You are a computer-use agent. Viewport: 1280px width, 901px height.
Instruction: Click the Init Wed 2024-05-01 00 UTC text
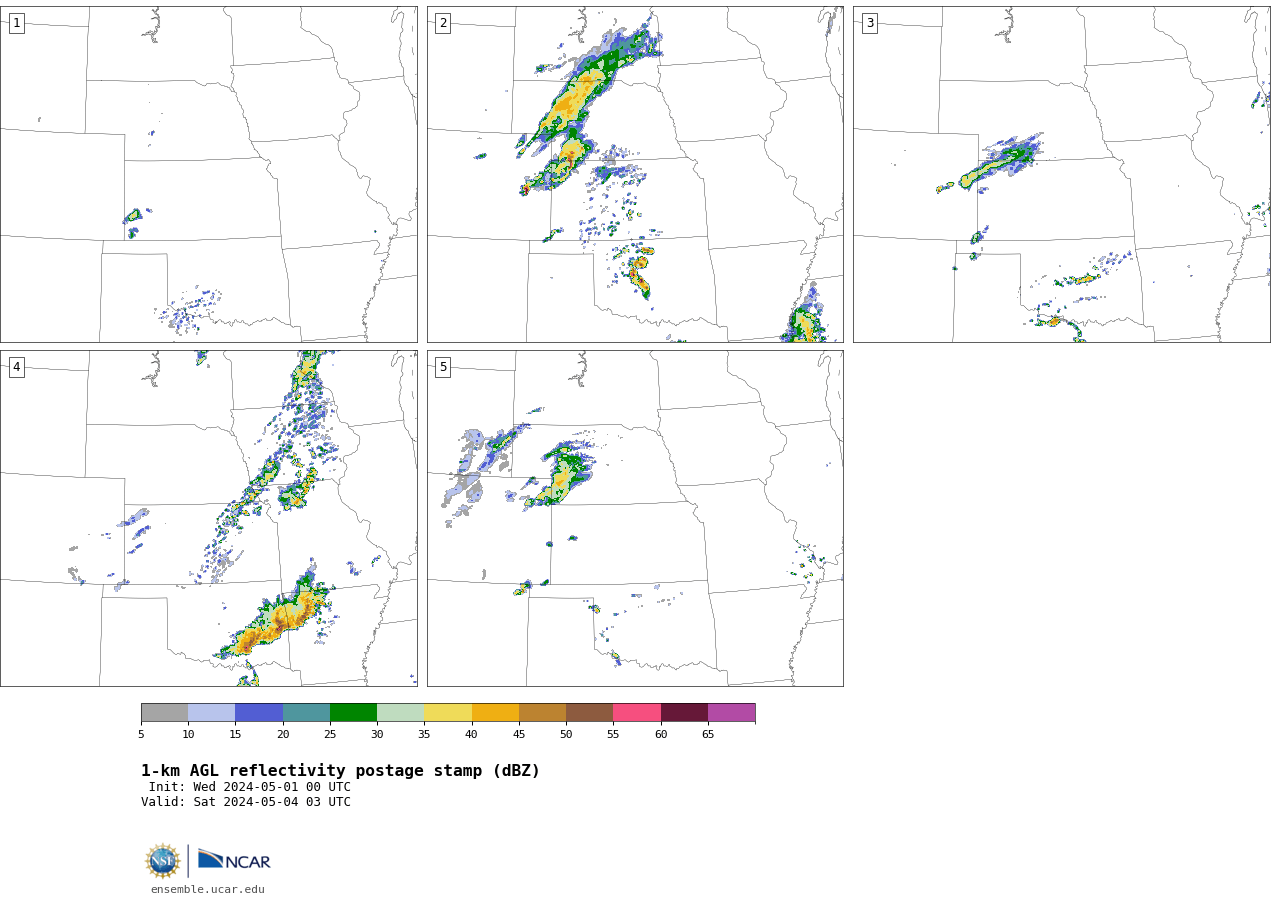[x=250, y=787]
